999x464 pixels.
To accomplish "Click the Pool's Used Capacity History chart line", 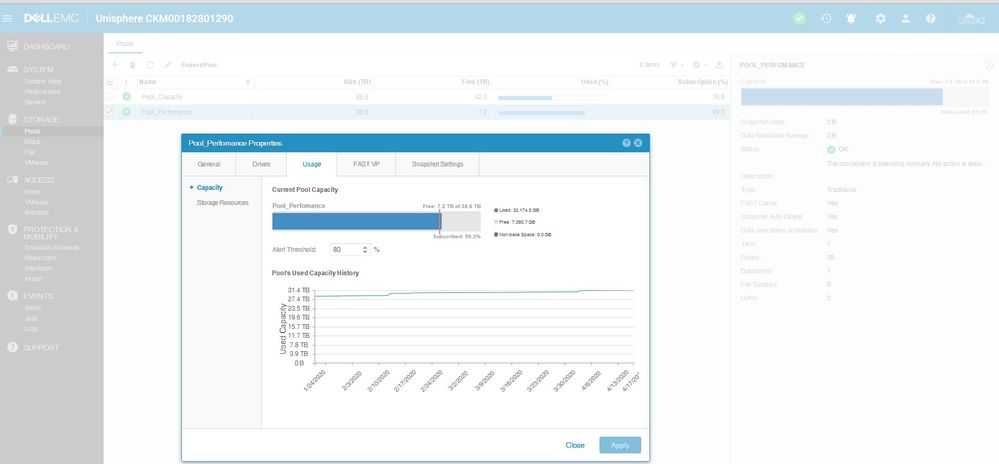I will 474,293.
